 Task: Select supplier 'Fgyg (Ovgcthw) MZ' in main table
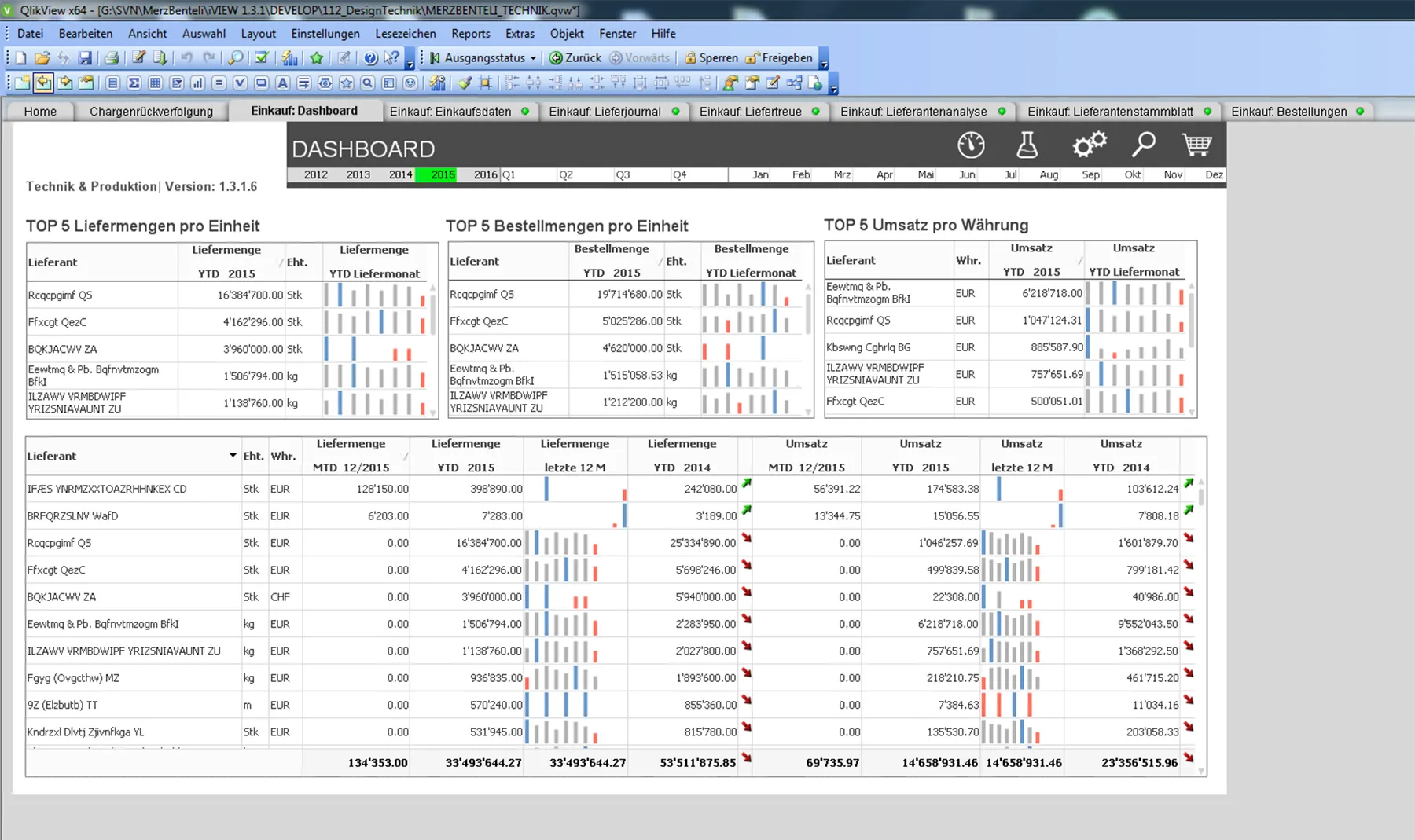(x=73, y=678)
